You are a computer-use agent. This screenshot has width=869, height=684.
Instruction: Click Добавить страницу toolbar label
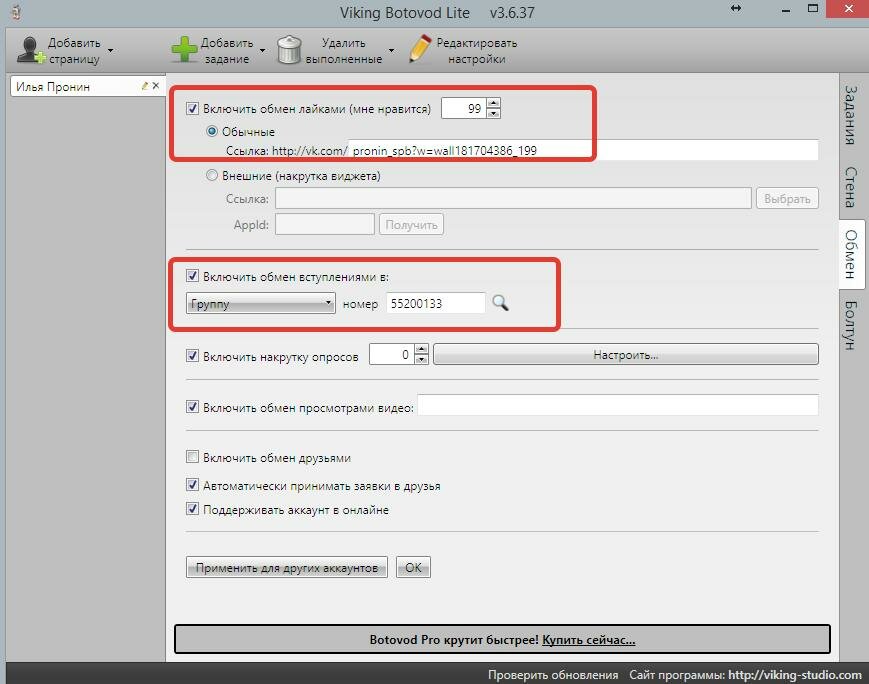(74, 50)
